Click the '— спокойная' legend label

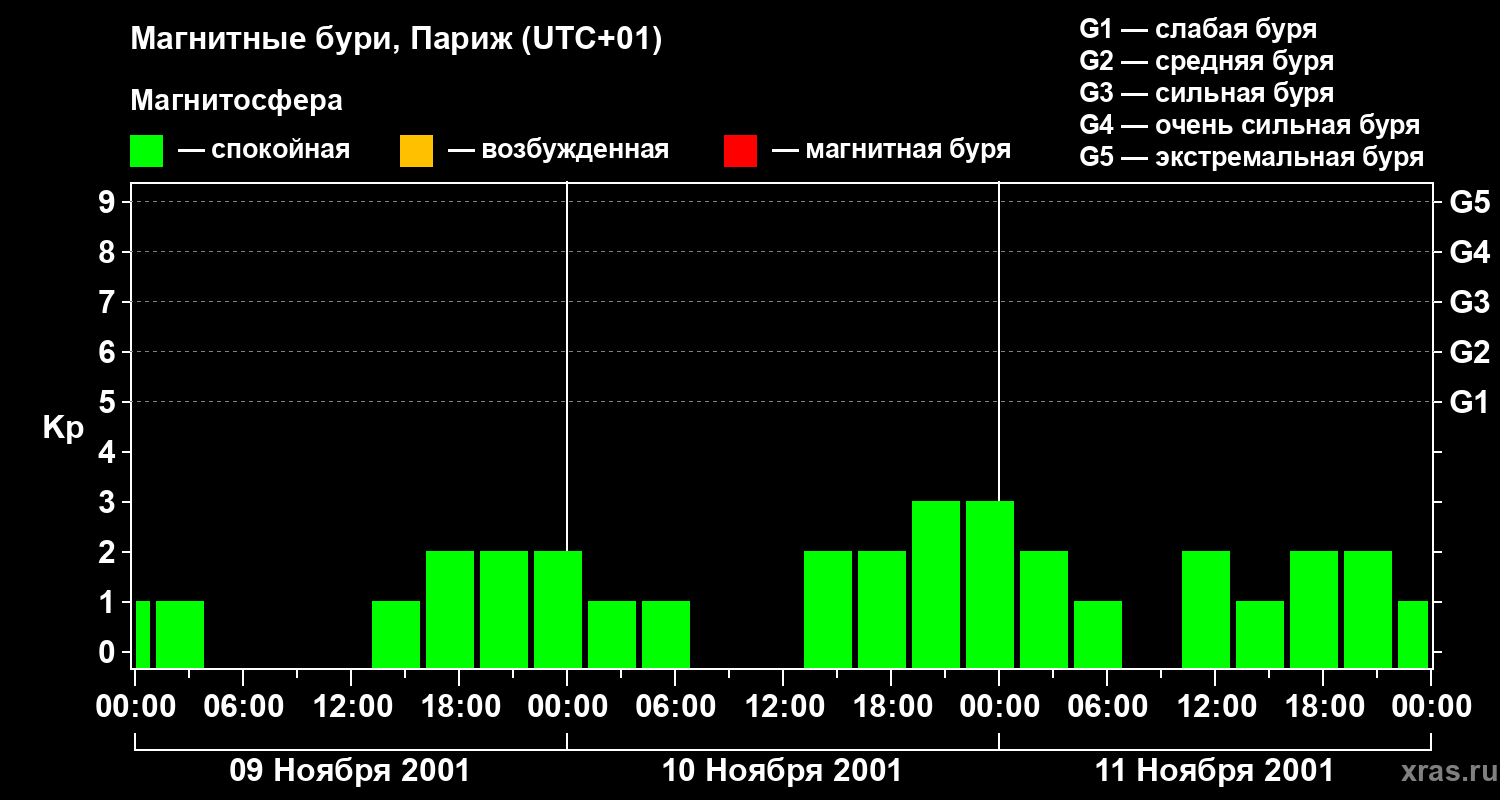click(x=264, y=151)
